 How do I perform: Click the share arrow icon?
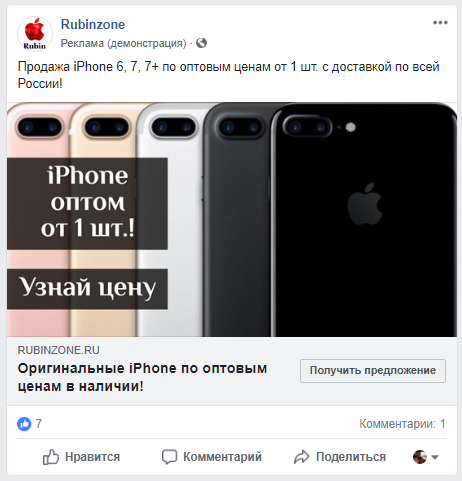tap(302, 457)
